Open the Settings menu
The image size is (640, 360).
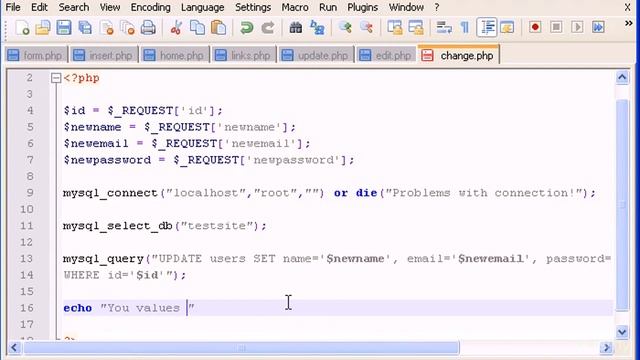253,7
